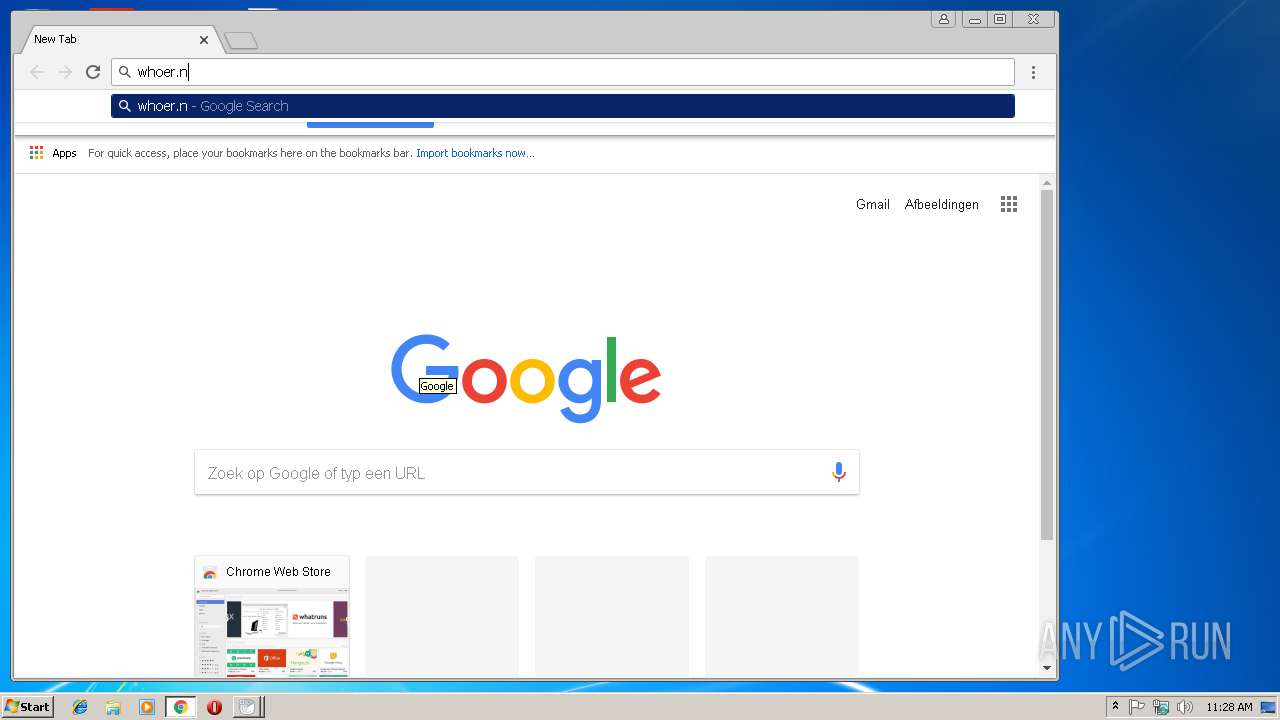Open a new tab with the blank tab button
Viewport: 1280px width, 720px height.
(x=241, y=41)
